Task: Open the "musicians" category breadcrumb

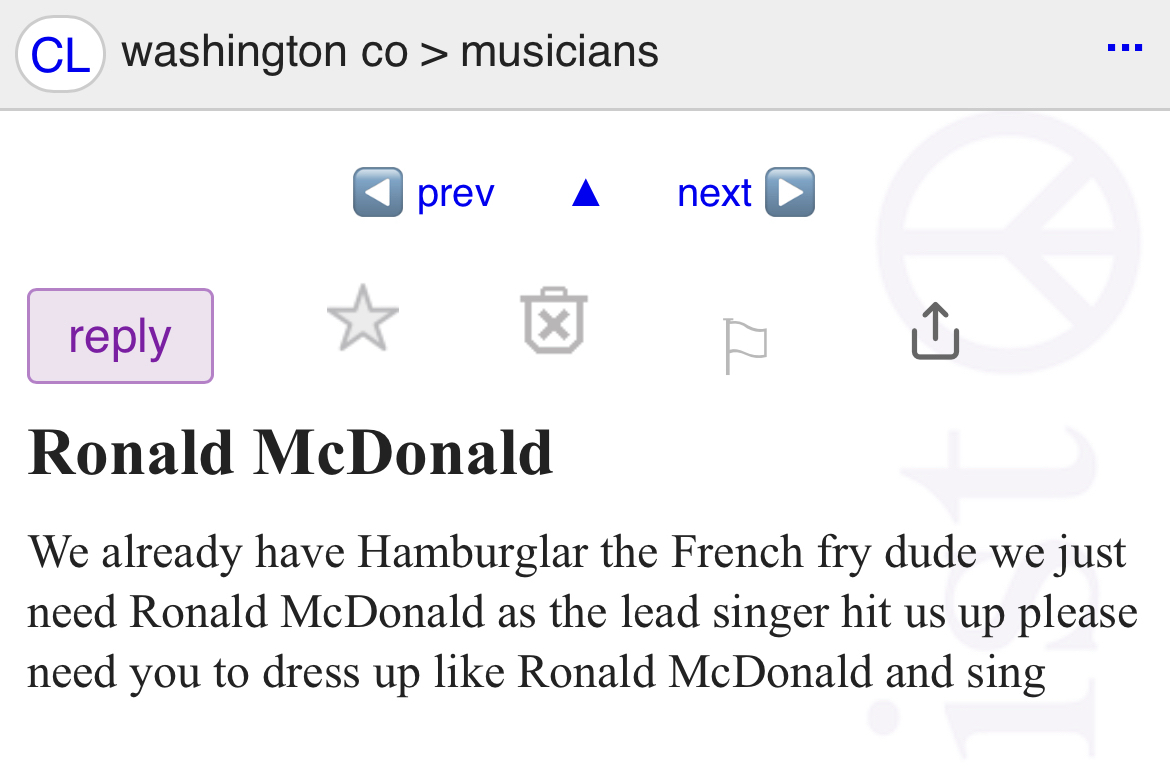Action: point(559,52)
